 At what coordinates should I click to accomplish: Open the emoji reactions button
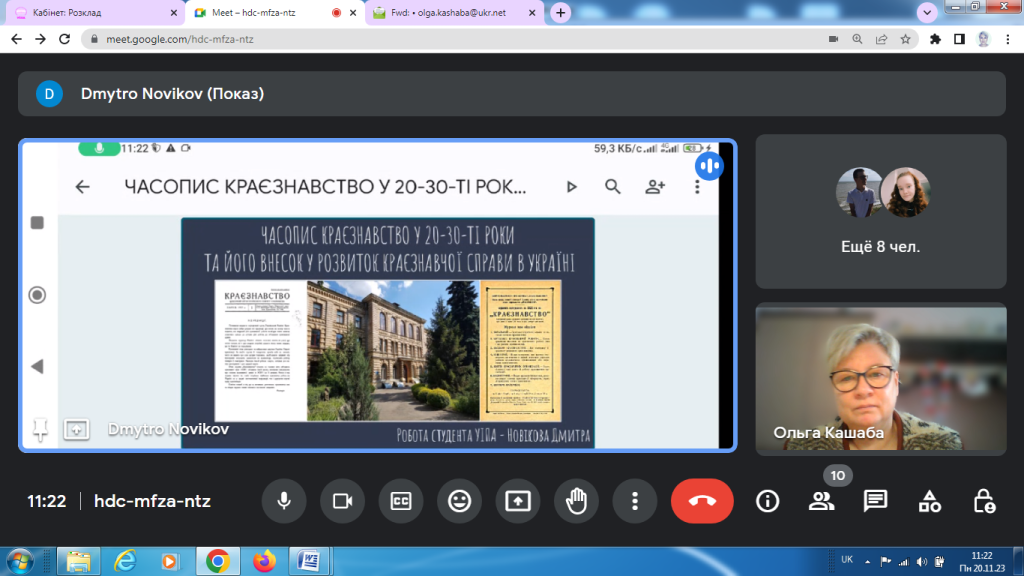click(459, 501)
